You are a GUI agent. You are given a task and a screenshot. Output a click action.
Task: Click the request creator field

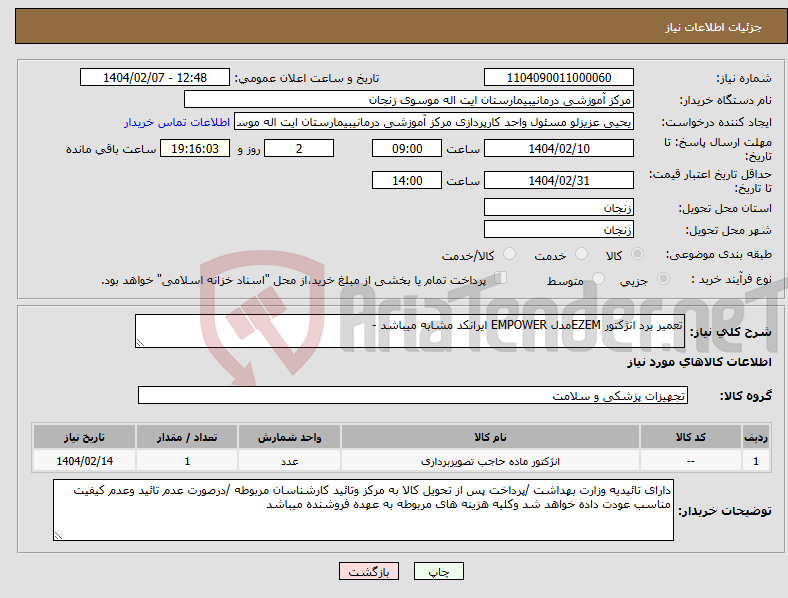434,122
